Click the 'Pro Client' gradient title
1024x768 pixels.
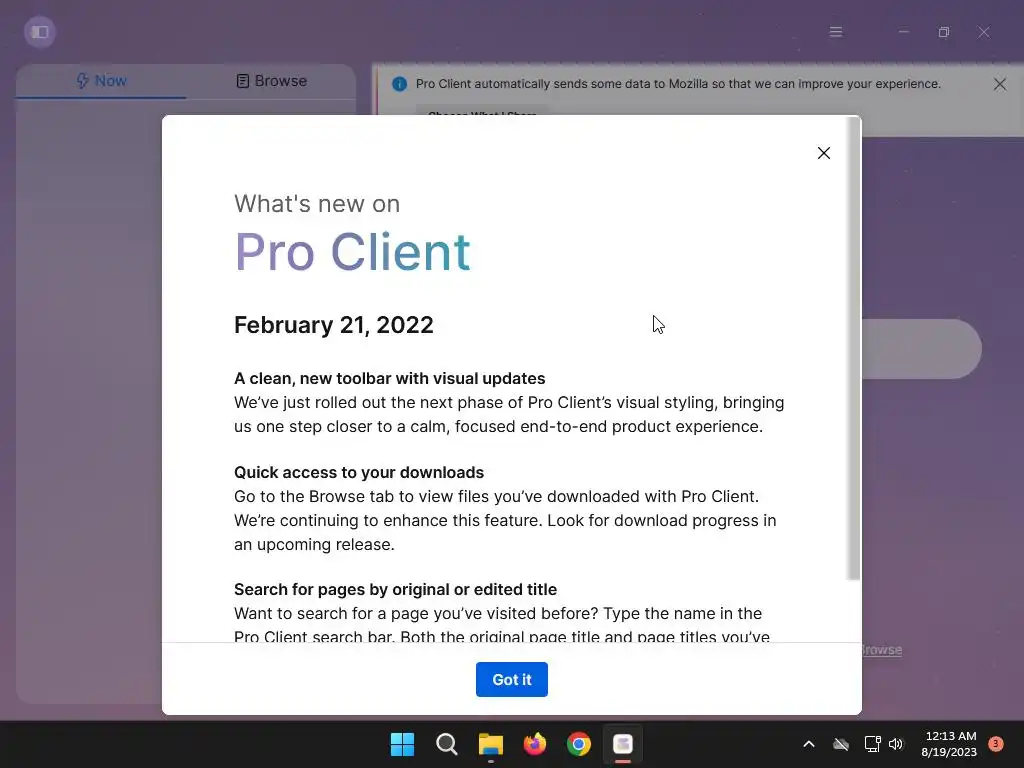tap(352, 252)
